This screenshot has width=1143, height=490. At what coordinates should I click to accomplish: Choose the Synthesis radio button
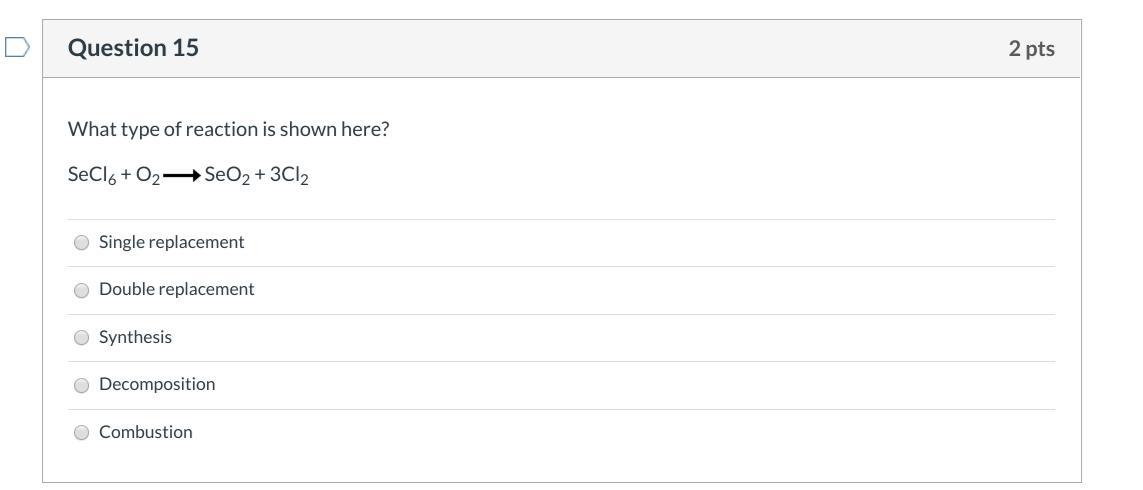click(82, 337)
